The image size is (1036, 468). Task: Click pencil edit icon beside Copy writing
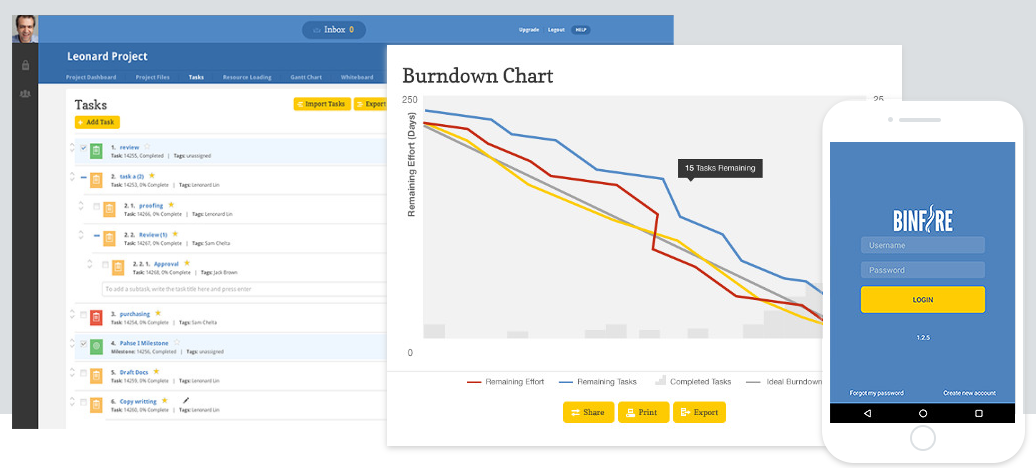coord(186,401)
